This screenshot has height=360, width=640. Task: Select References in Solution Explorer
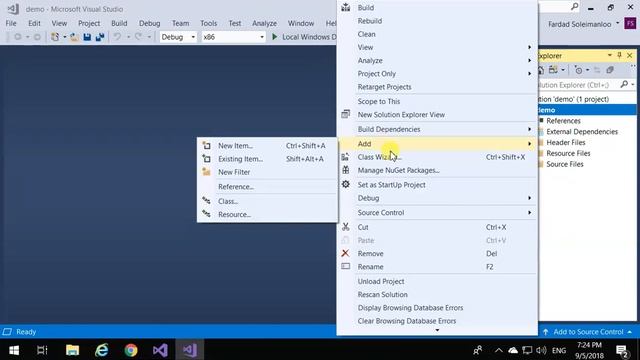[563, 121]
